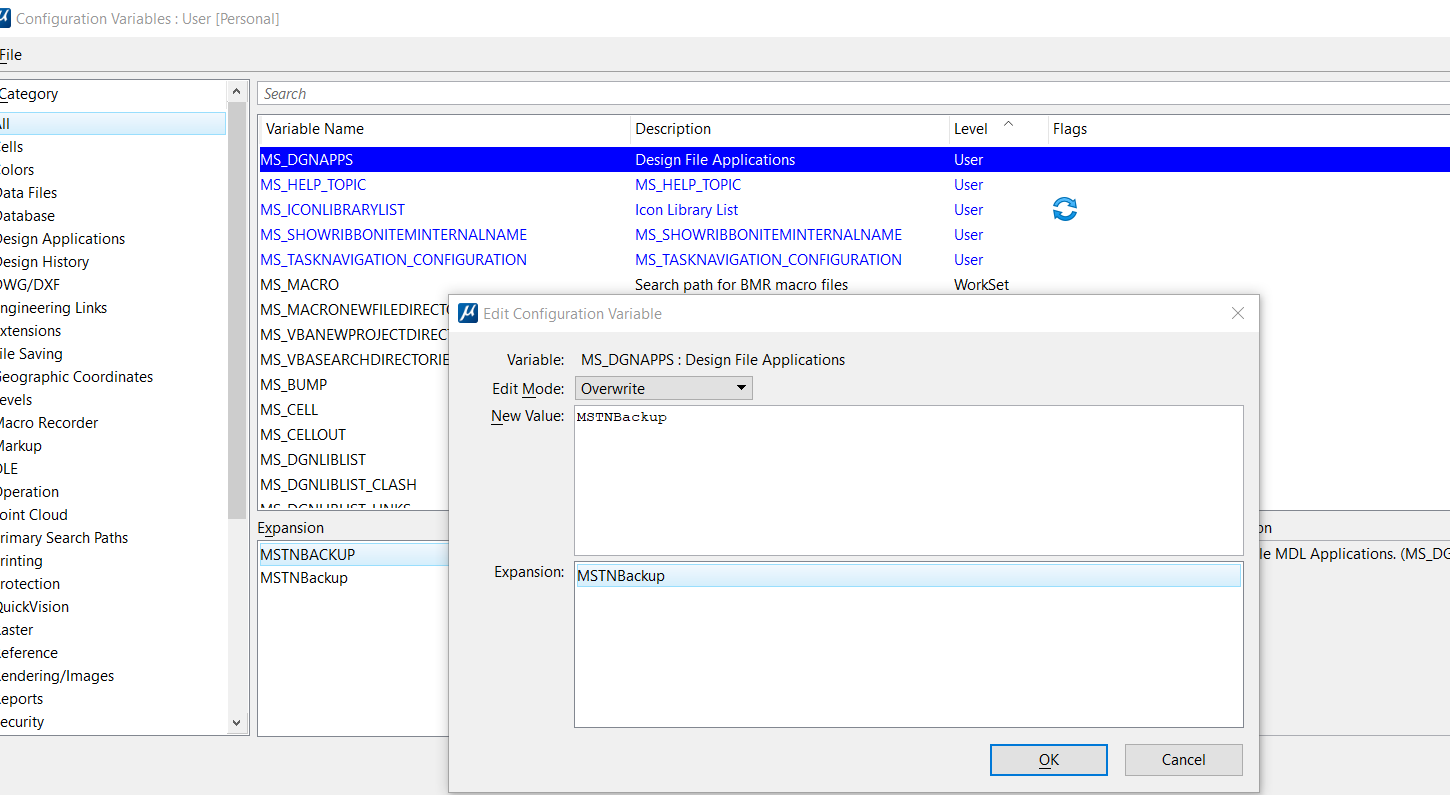Select the MS_BUMP variable

(293, 385)
